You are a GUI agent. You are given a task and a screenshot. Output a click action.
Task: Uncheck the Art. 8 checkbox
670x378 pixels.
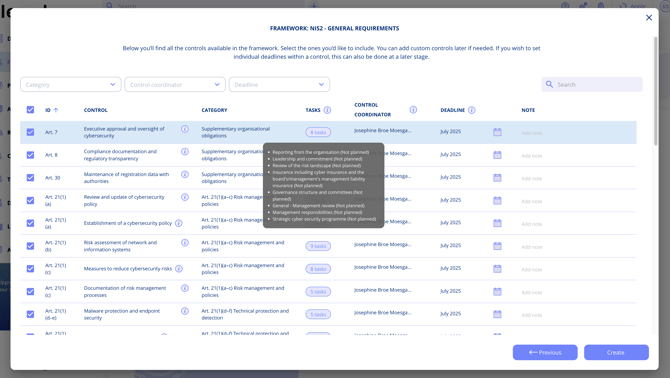point(30,155)
